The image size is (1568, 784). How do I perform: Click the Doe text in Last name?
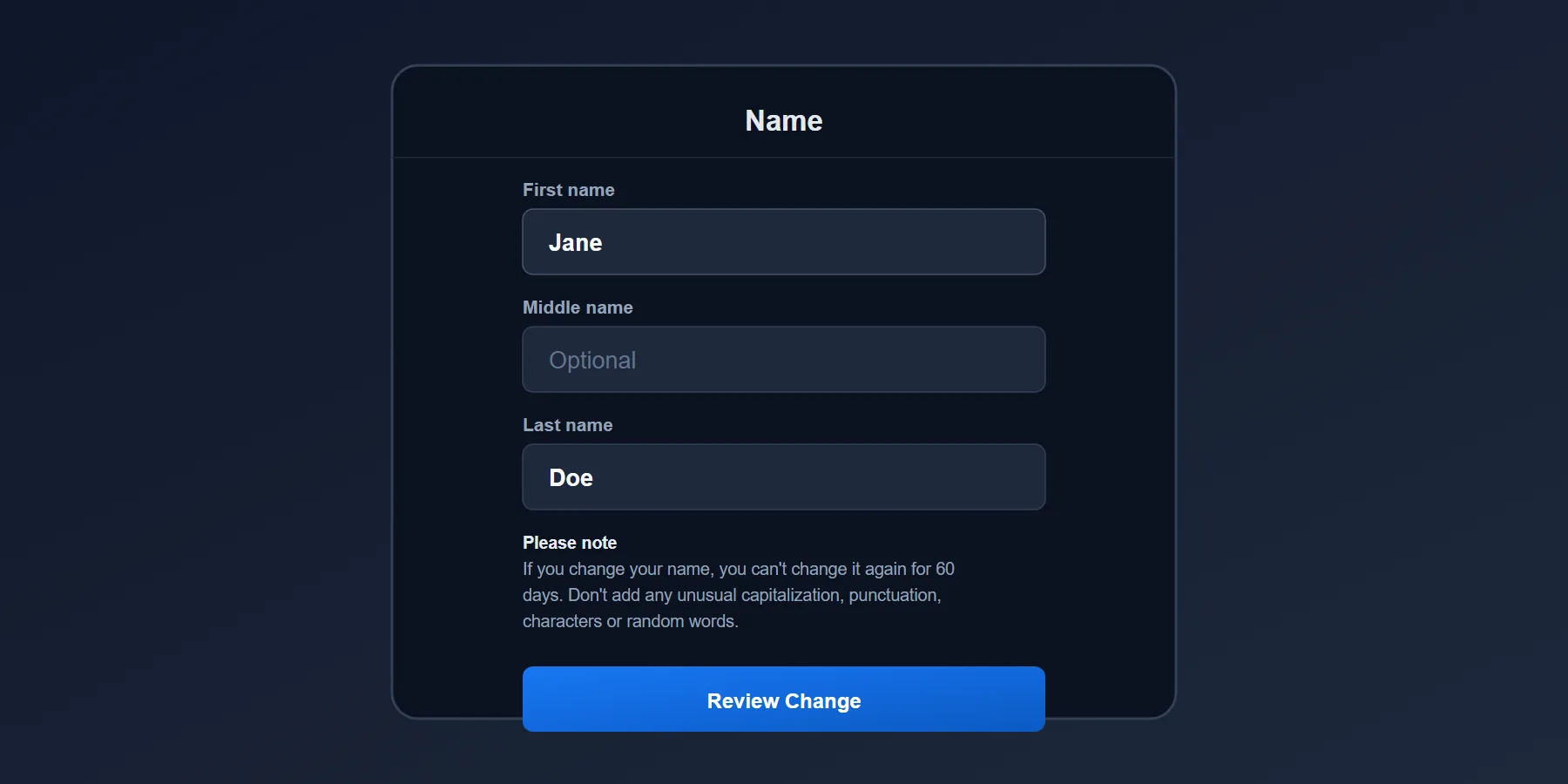(570, 476)
